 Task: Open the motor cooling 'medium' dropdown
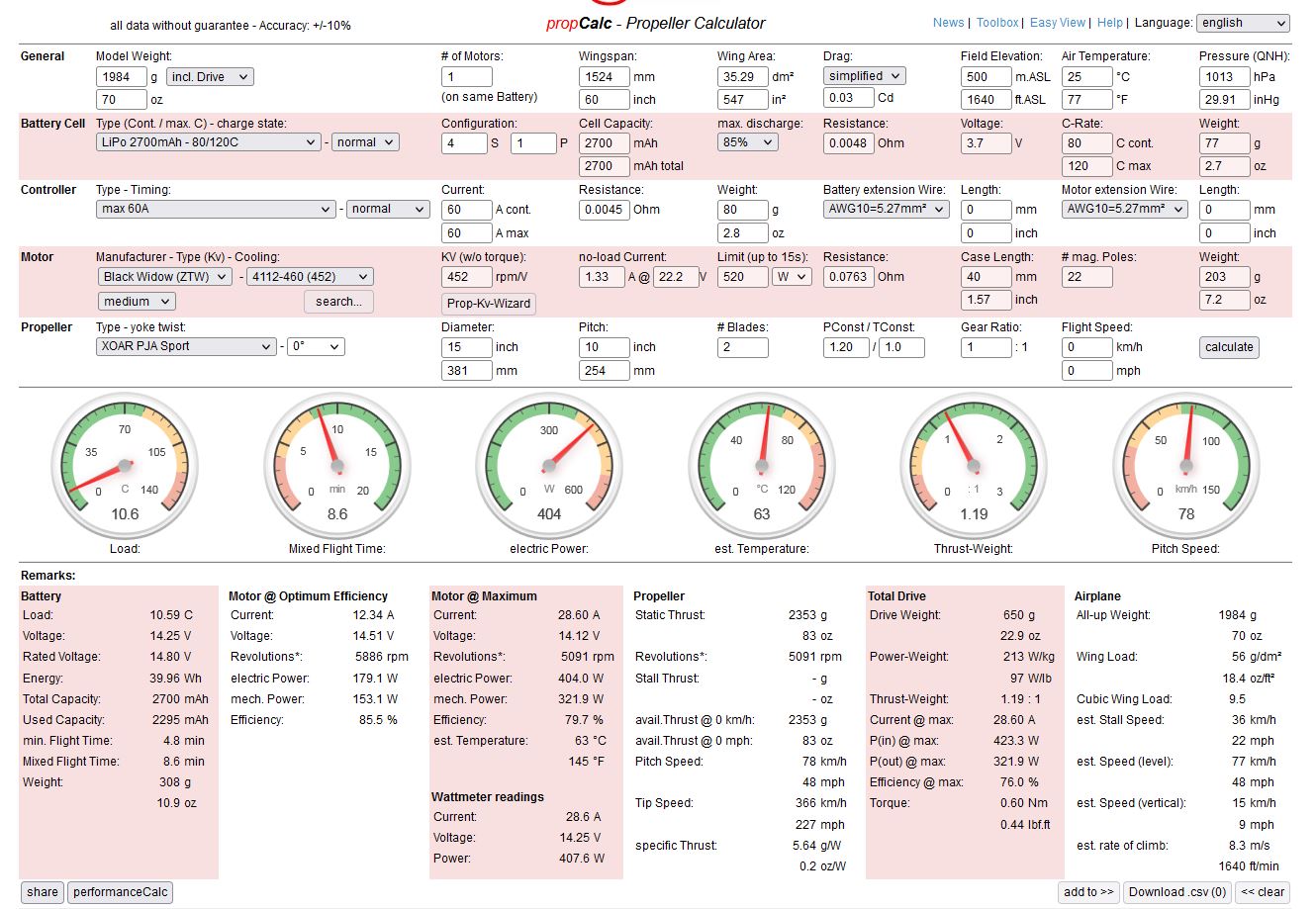[137, 301]
